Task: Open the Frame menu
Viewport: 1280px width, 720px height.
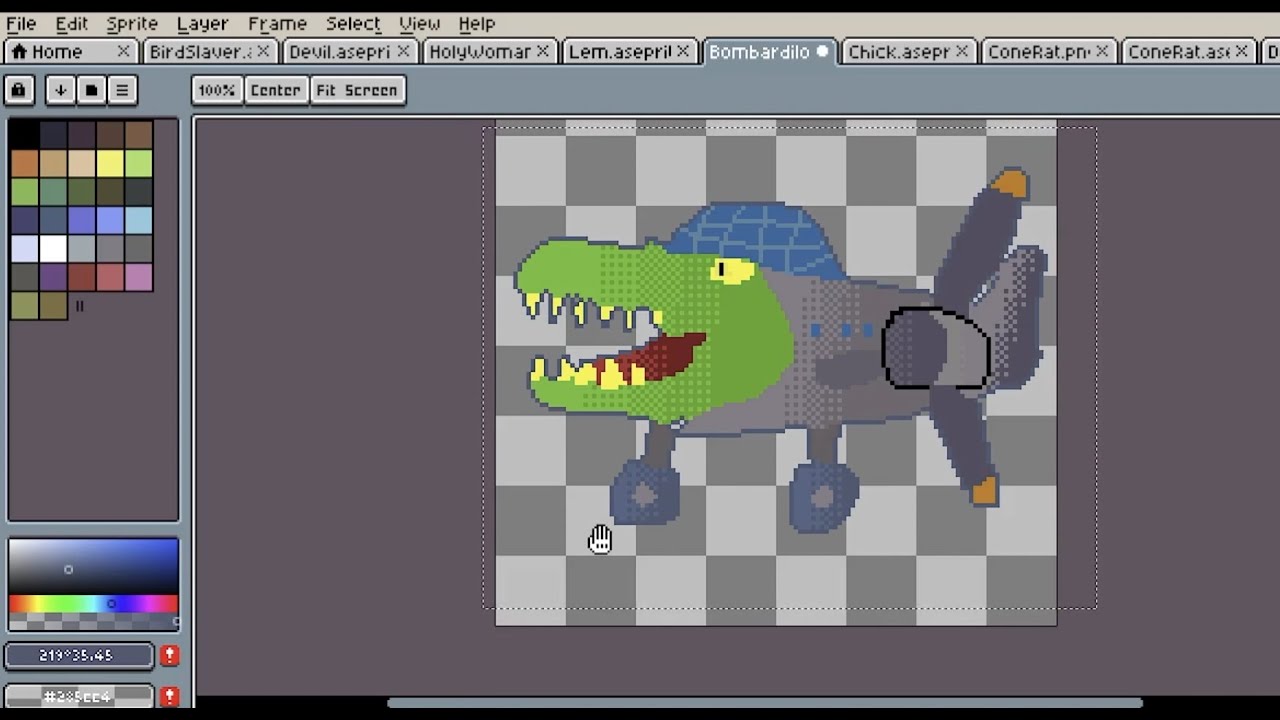Action: point(277,22)
